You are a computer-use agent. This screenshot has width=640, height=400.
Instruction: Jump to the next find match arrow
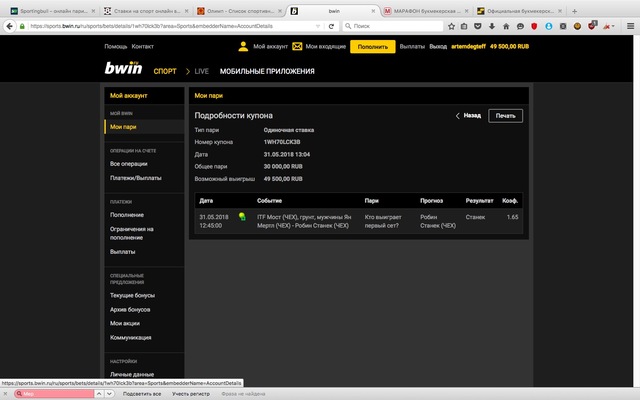pos(109,394)
